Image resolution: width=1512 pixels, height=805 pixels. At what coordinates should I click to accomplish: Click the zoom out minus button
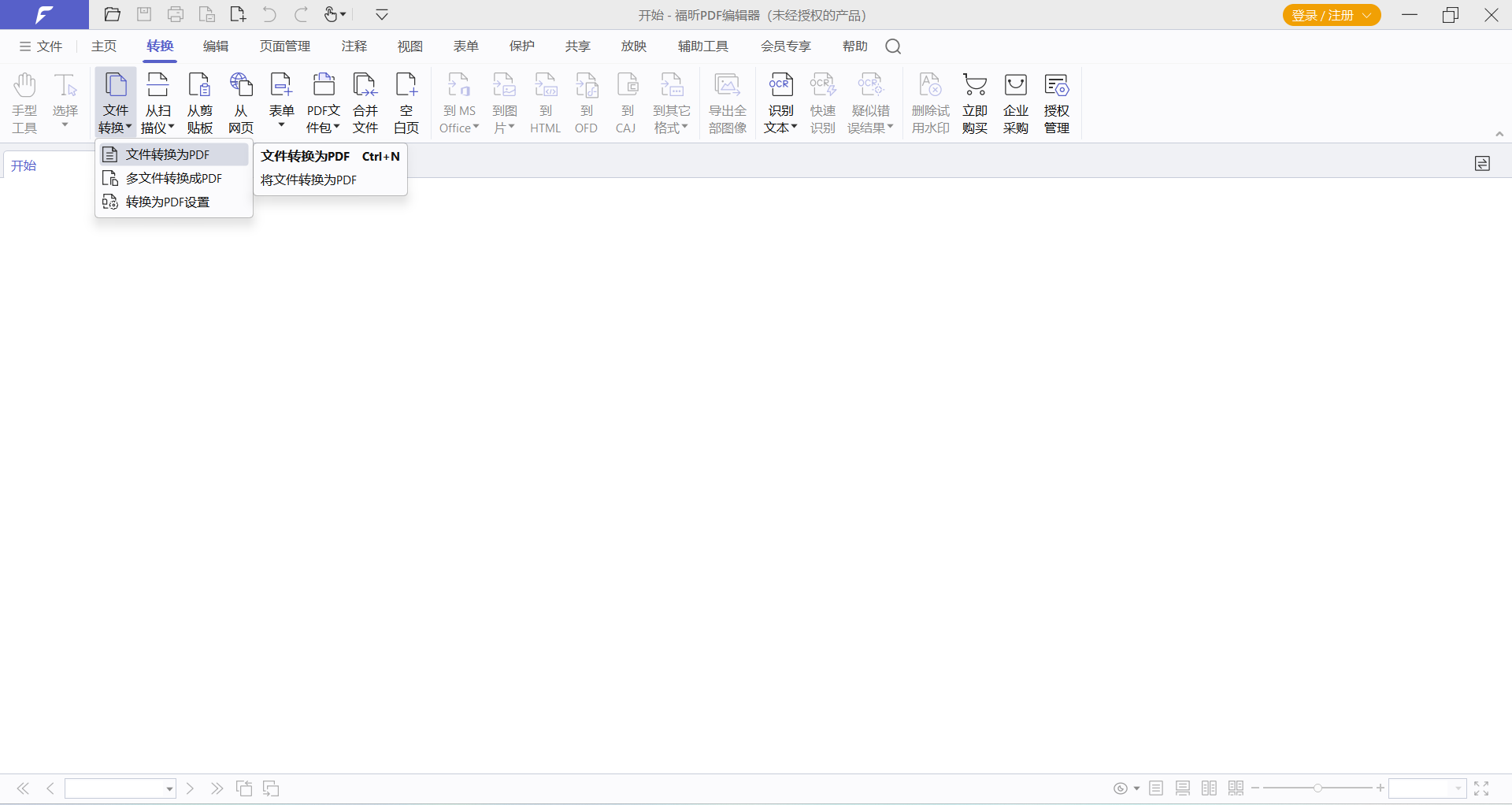pyautogui.click(x=1255, y=788)
